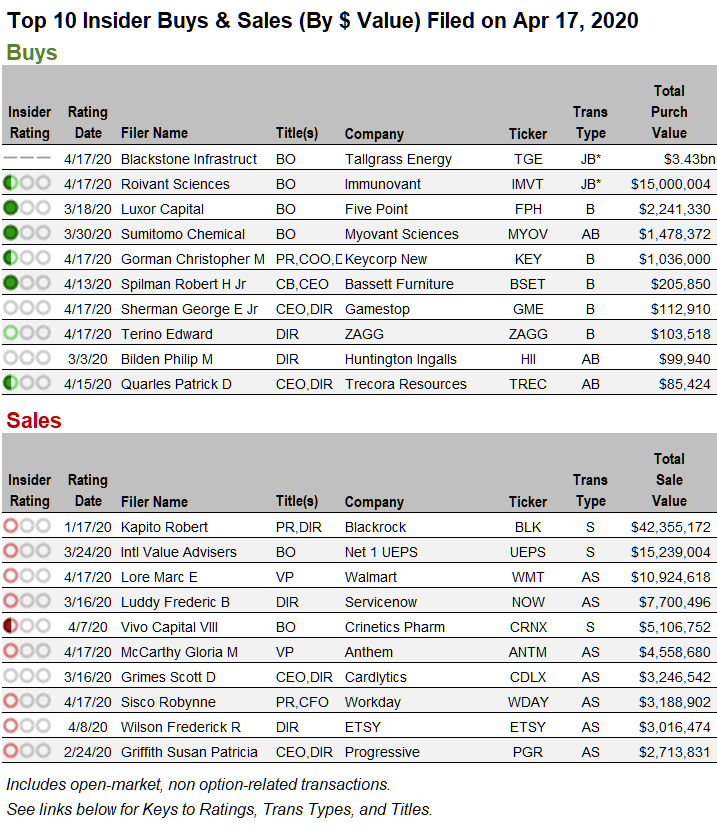Click the TGE ticker symbol

[x=528, y=159]
